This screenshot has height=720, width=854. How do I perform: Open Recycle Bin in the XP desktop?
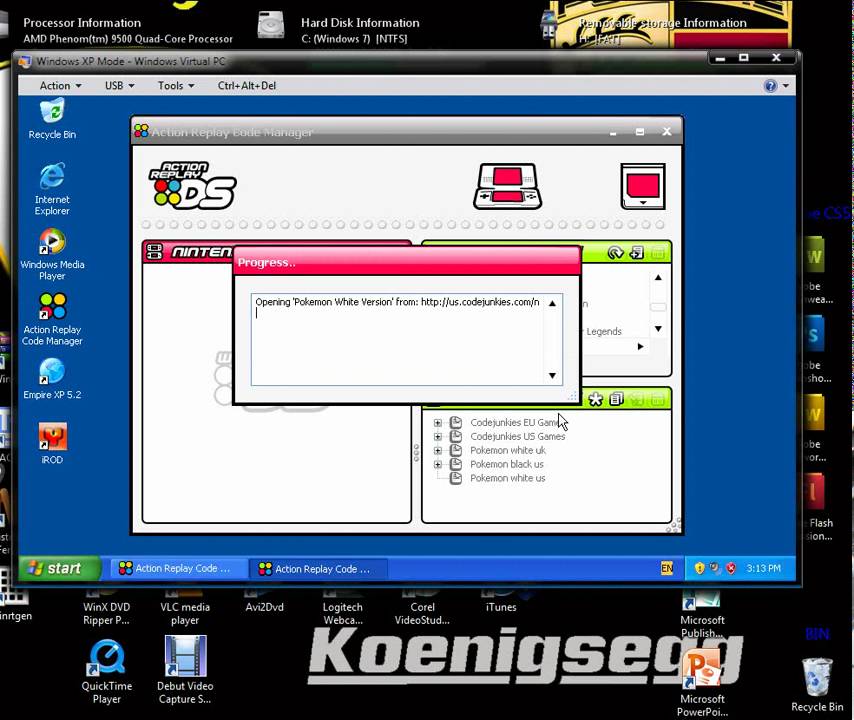click(52, 119)
